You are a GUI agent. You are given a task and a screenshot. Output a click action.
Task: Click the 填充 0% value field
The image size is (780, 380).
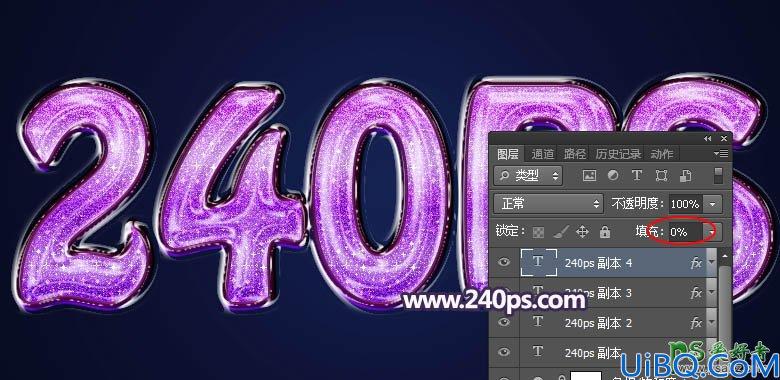(685, 232)
